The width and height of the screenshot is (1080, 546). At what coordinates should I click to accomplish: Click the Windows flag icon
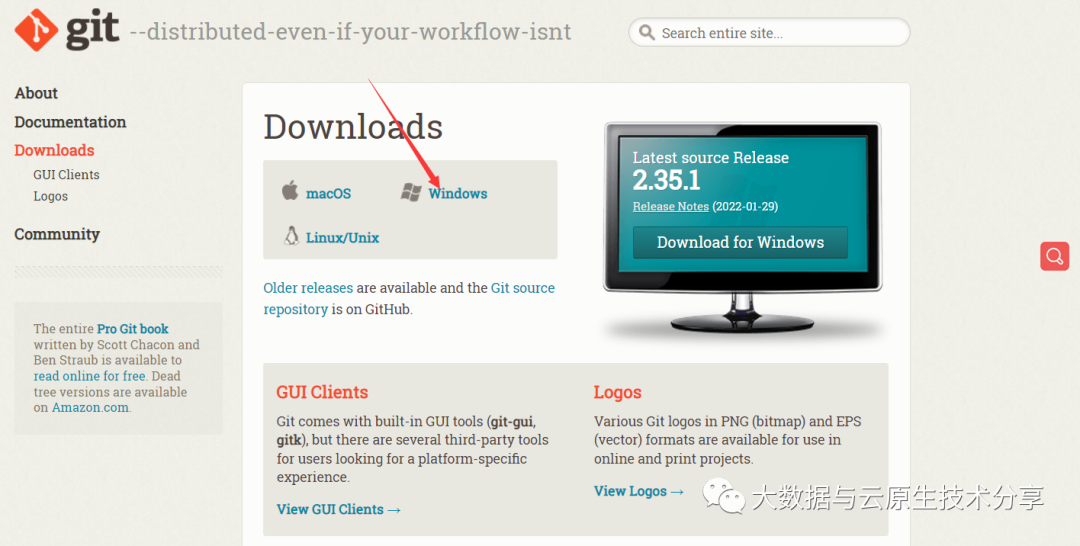411,192
